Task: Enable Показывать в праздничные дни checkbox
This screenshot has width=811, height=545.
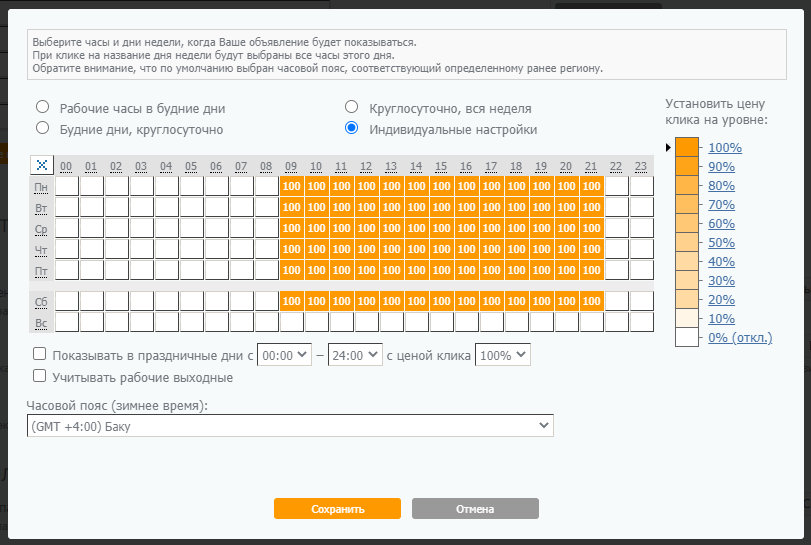Action: point(40,354)
